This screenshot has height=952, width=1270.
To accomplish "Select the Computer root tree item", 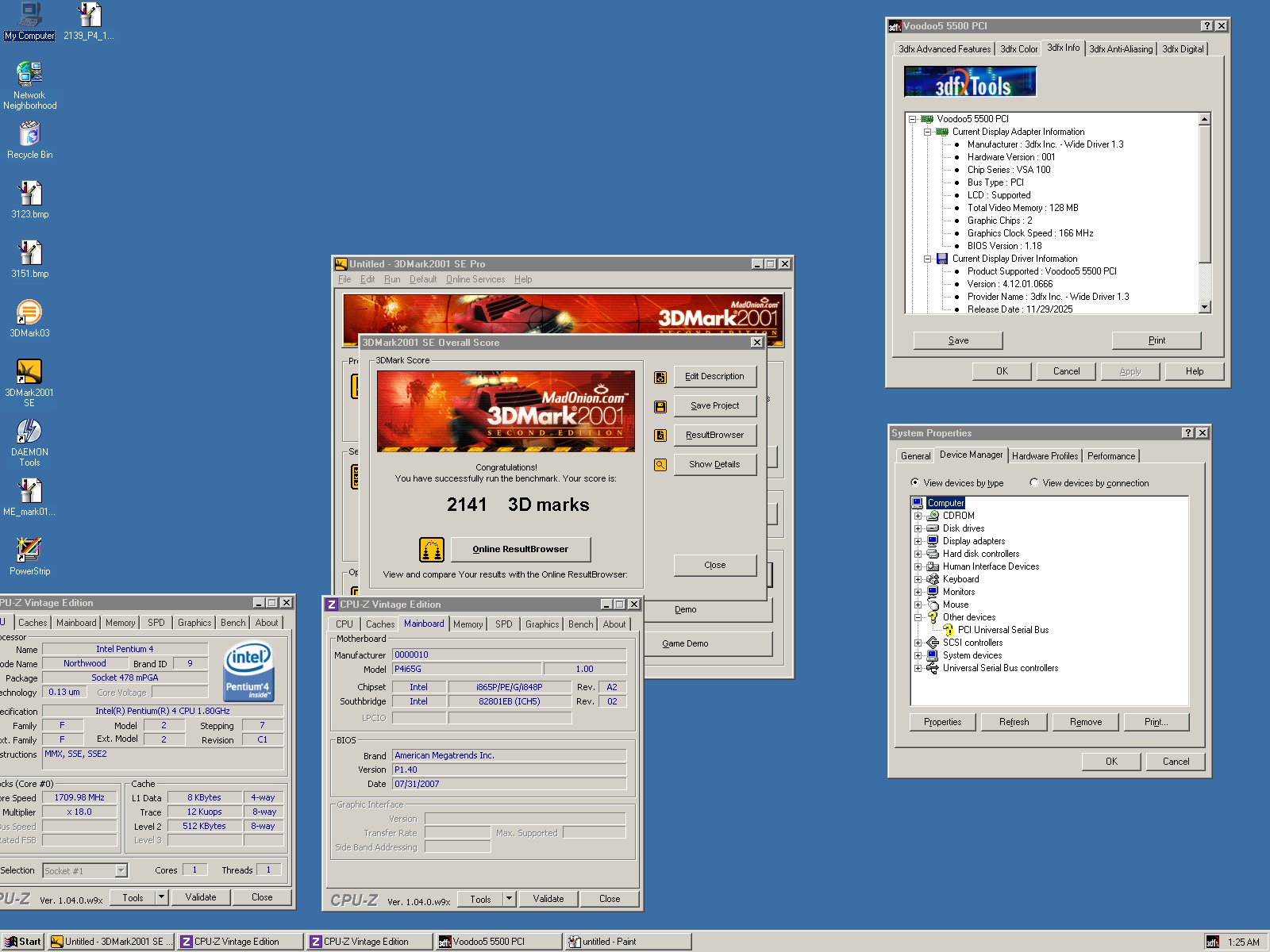I will 945,503.
